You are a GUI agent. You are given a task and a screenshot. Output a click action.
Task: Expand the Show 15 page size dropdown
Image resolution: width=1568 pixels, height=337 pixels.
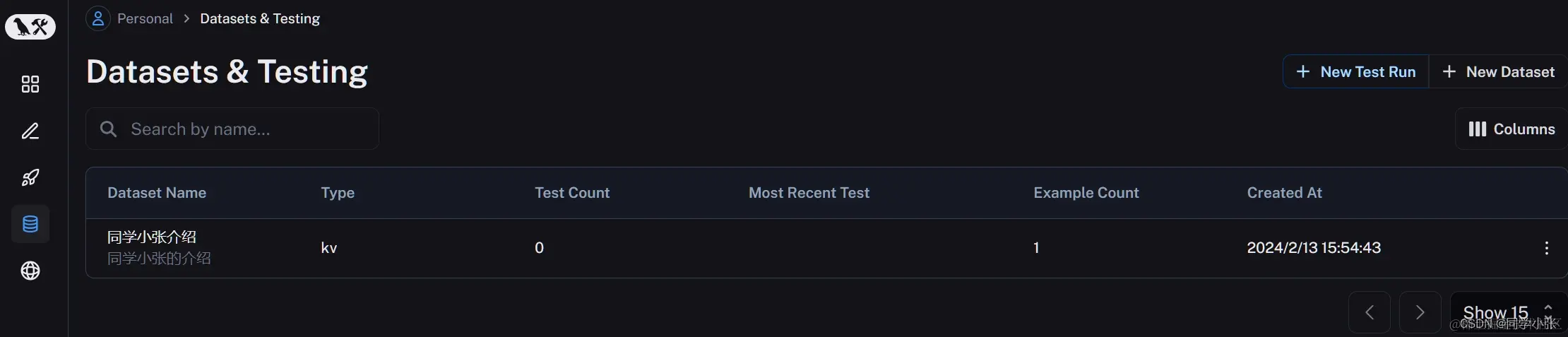[1509, 312]
